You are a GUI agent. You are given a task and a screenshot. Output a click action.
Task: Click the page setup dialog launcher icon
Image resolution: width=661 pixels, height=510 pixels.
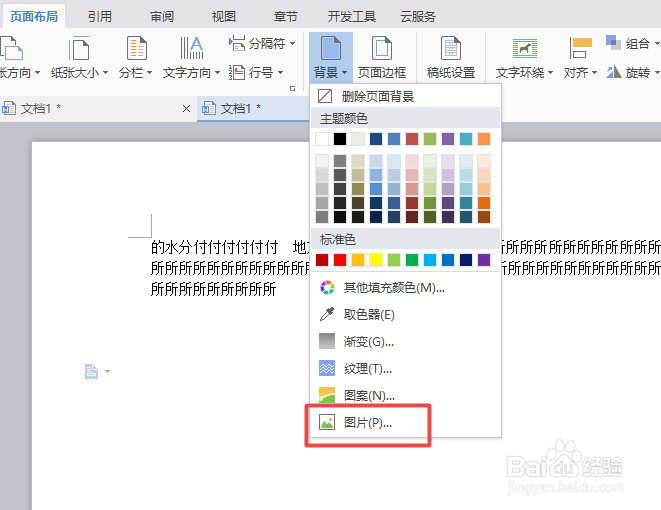[292, 88]
